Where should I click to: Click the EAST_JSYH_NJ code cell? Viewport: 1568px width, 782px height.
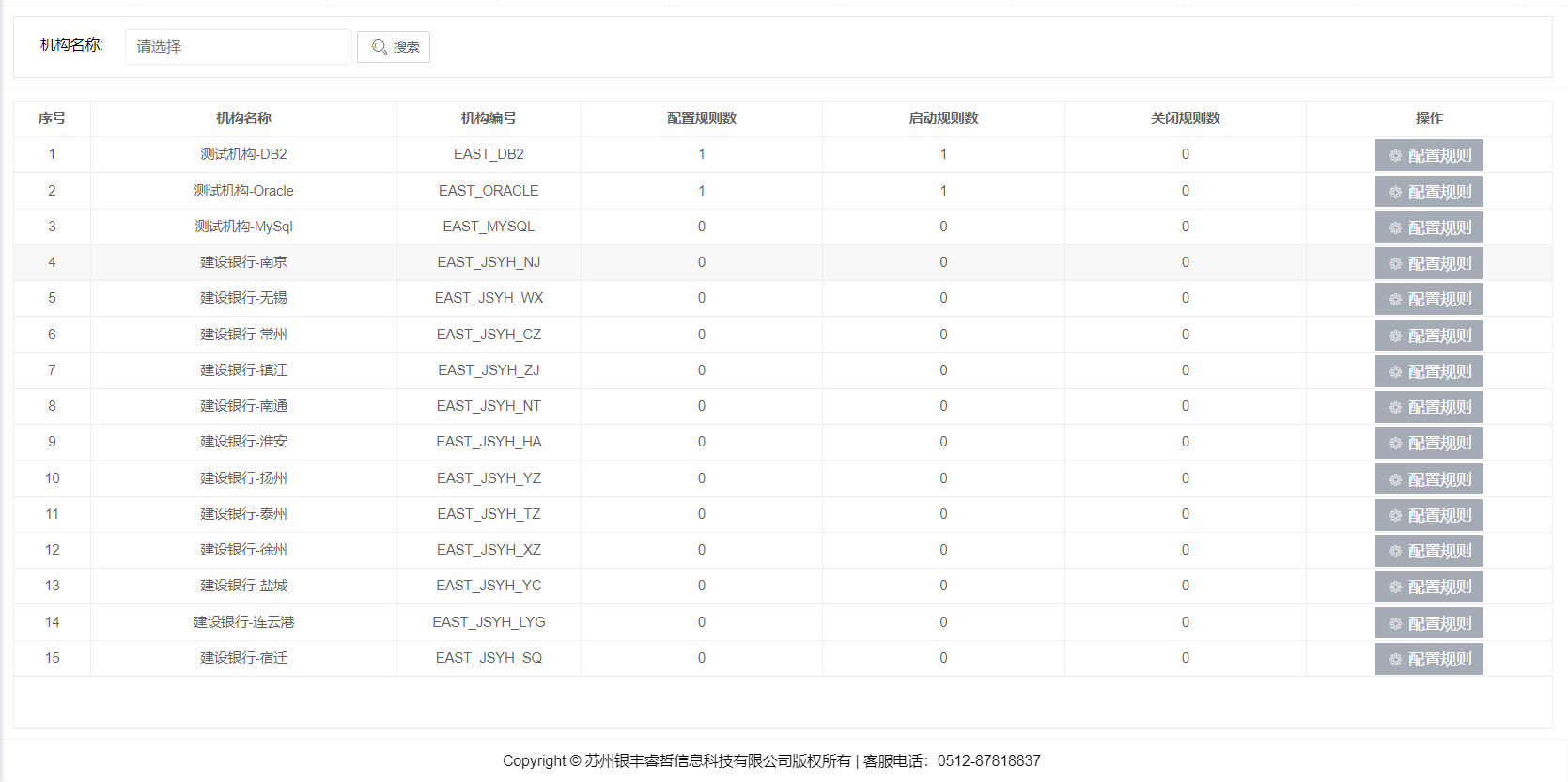[489, 262]
